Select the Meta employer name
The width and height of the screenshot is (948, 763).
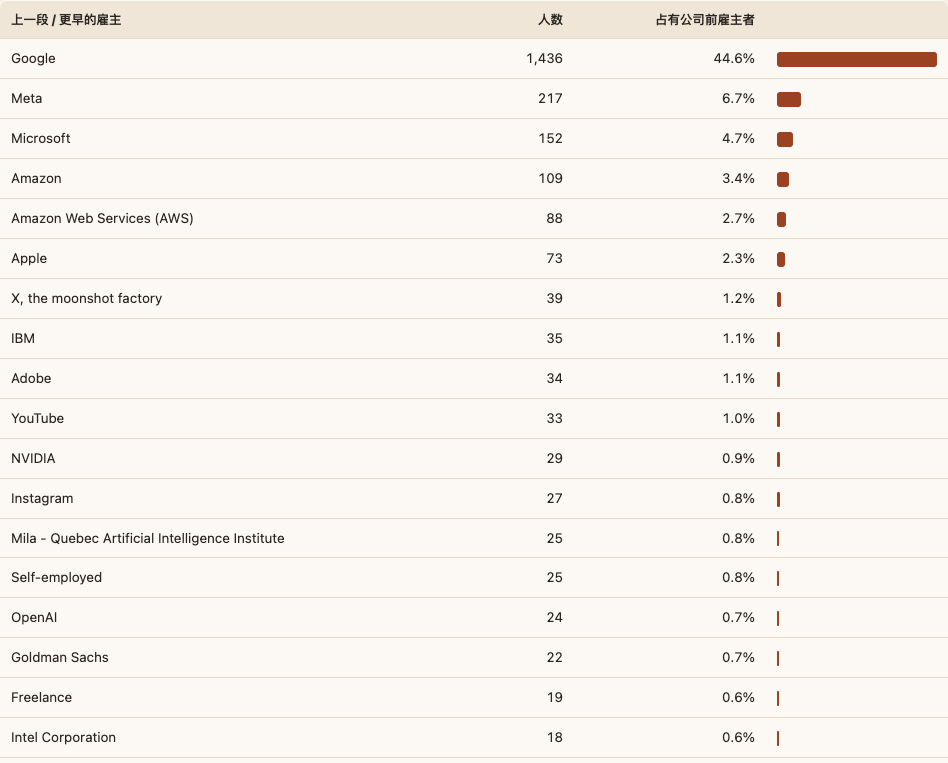tap(27, 99)
